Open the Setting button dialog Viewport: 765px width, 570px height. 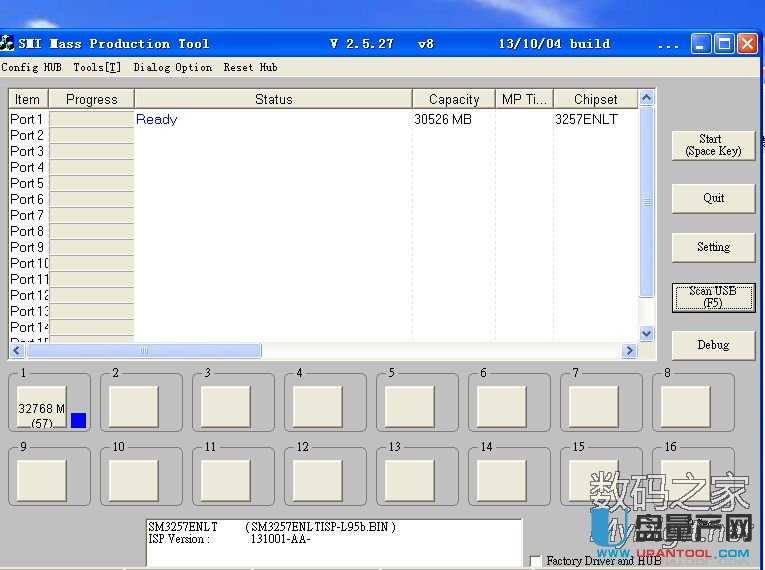pos(713,247)
